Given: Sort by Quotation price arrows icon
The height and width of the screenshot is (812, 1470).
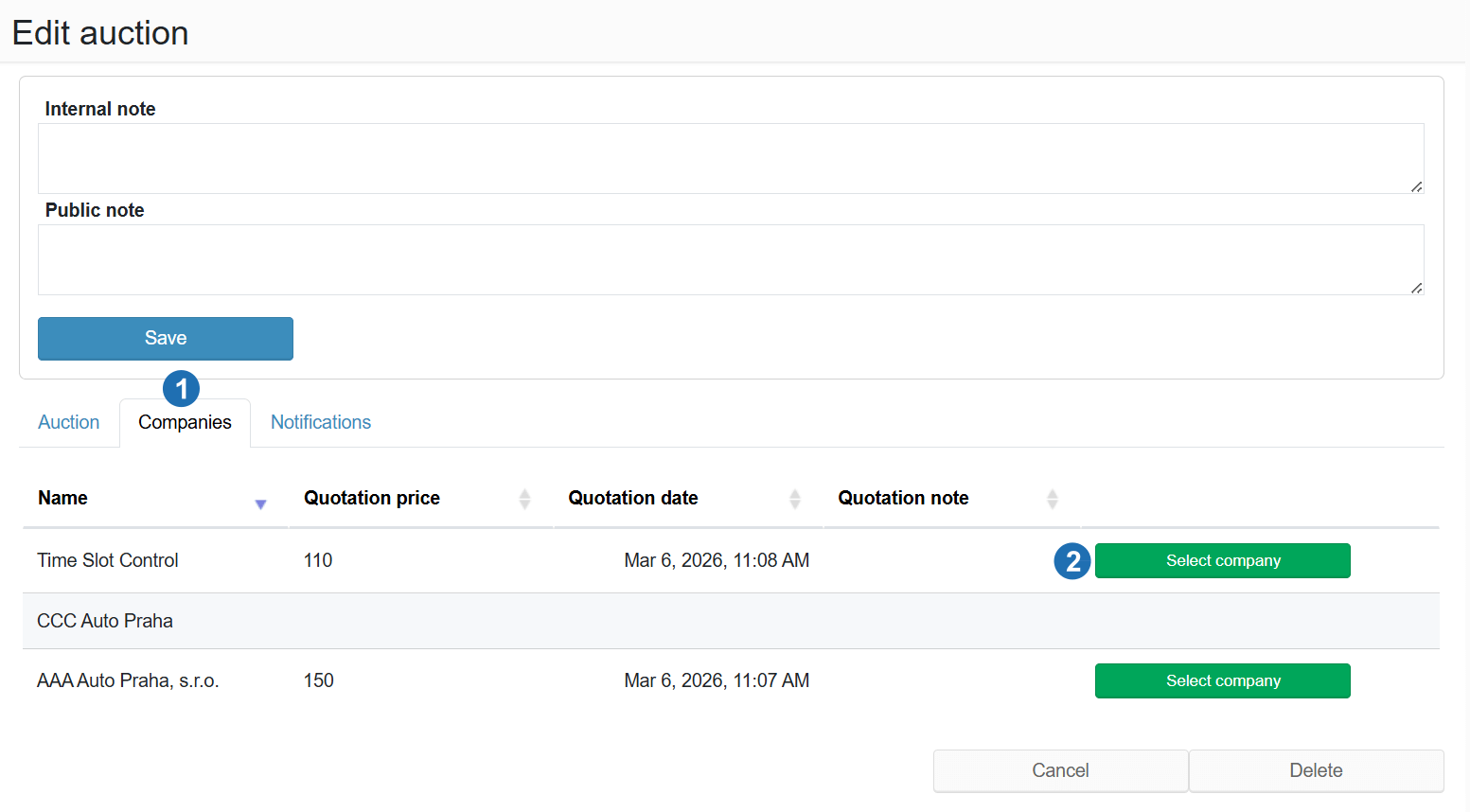Looking at the screenshot, I should coord(524,499).
